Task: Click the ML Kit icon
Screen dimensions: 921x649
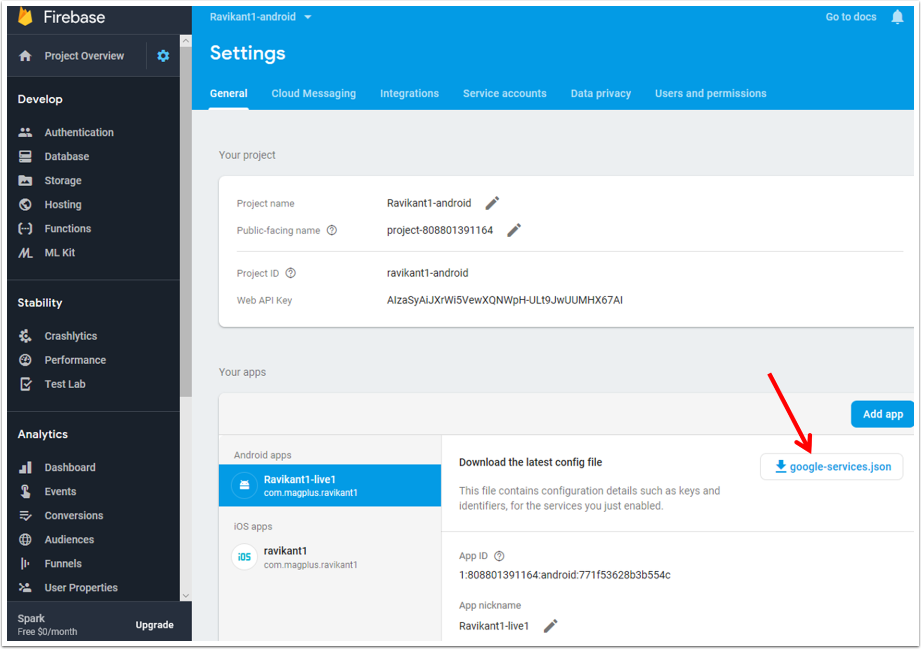Action: (25, 253)
